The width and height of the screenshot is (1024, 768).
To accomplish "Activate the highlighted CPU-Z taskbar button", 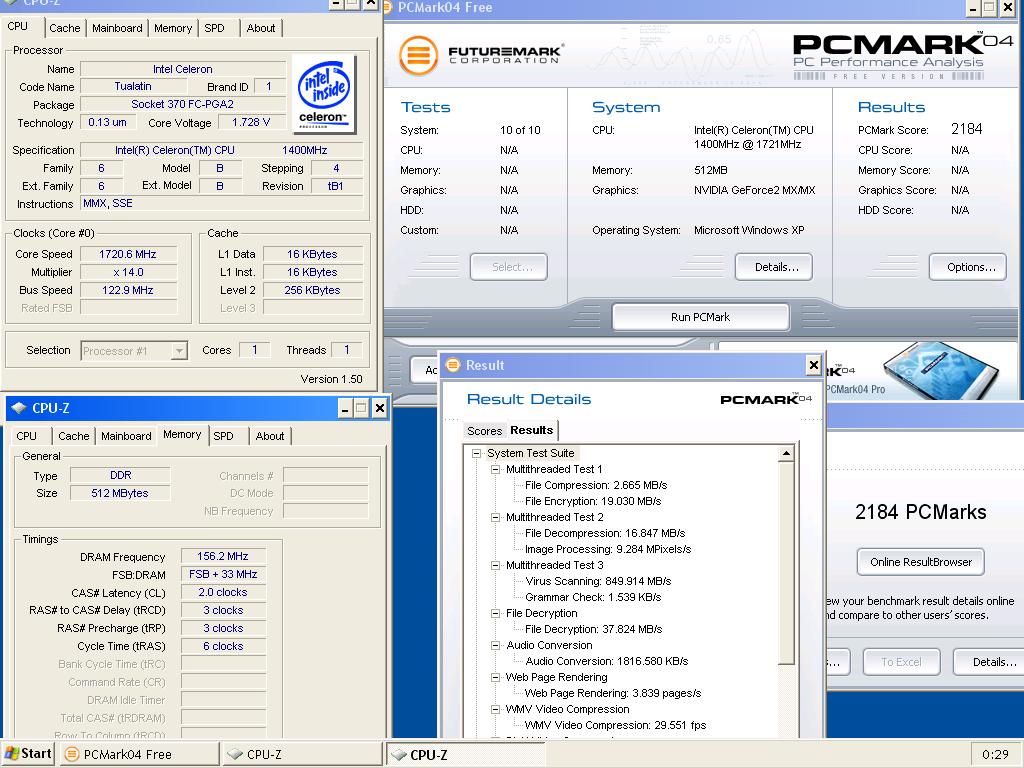I will point(465,754).
